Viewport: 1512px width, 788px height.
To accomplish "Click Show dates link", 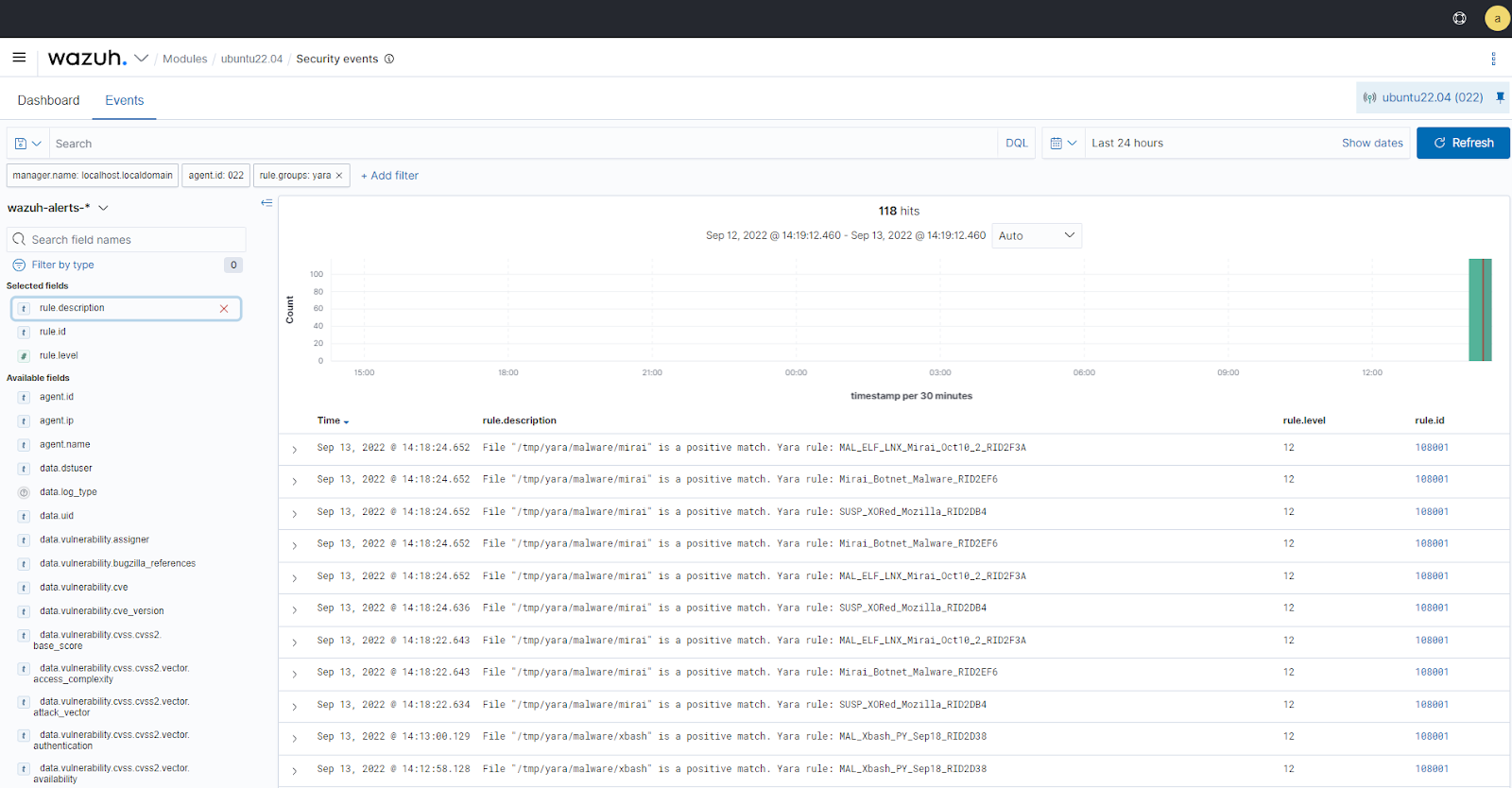I will [x=1372, y=144].
